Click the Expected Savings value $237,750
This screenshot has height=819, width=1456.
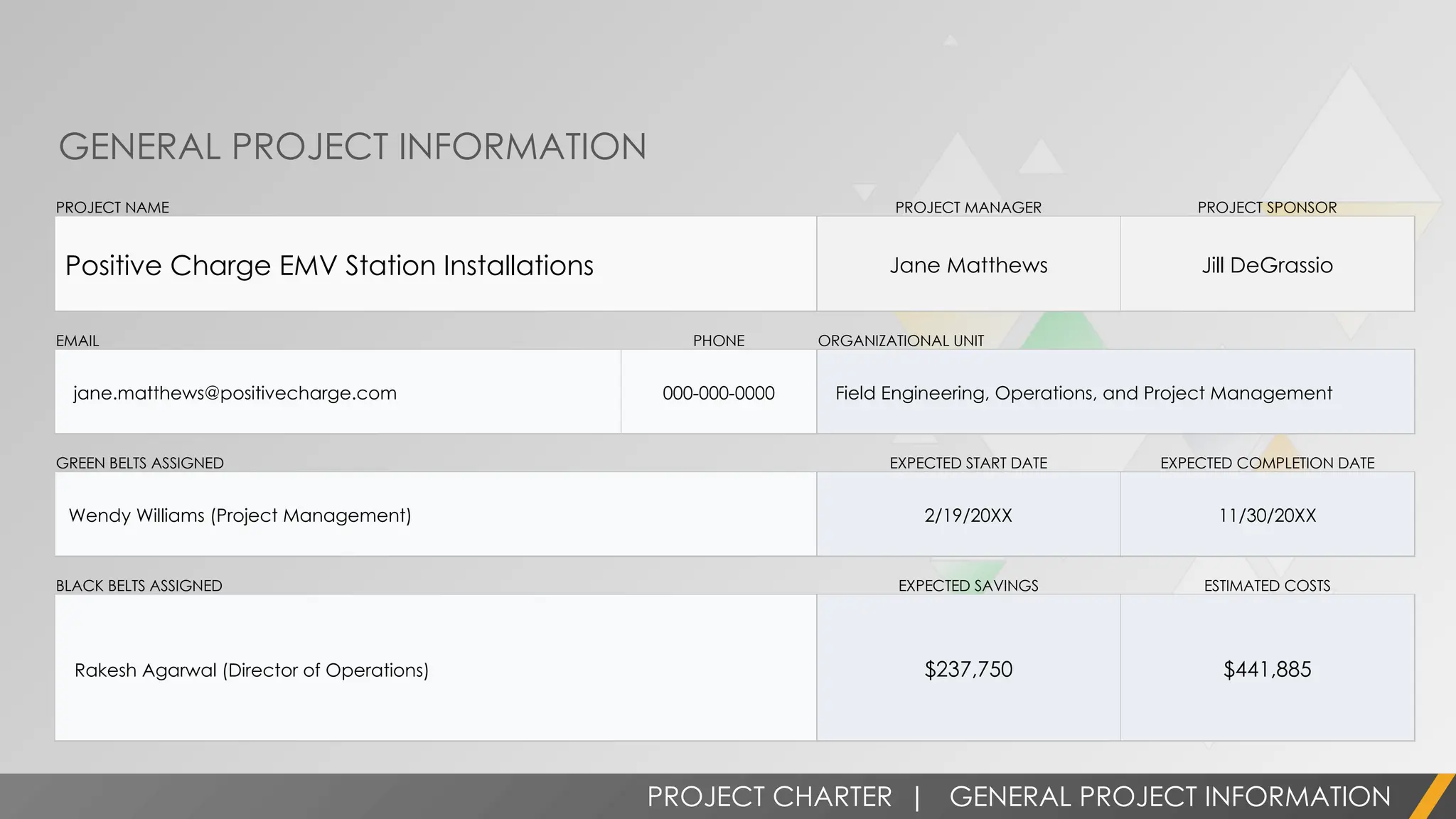coord(968,669)
